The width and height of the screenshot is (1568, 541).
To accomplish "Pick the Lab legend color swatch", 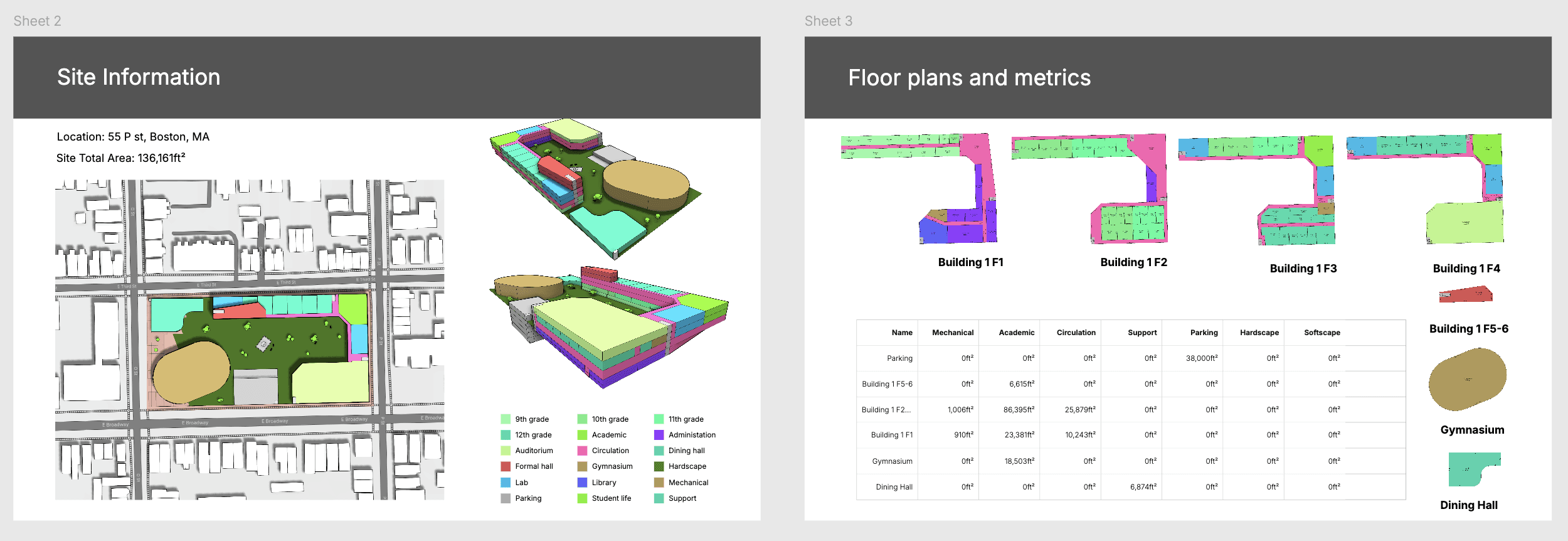I will [x=506, y=483].
